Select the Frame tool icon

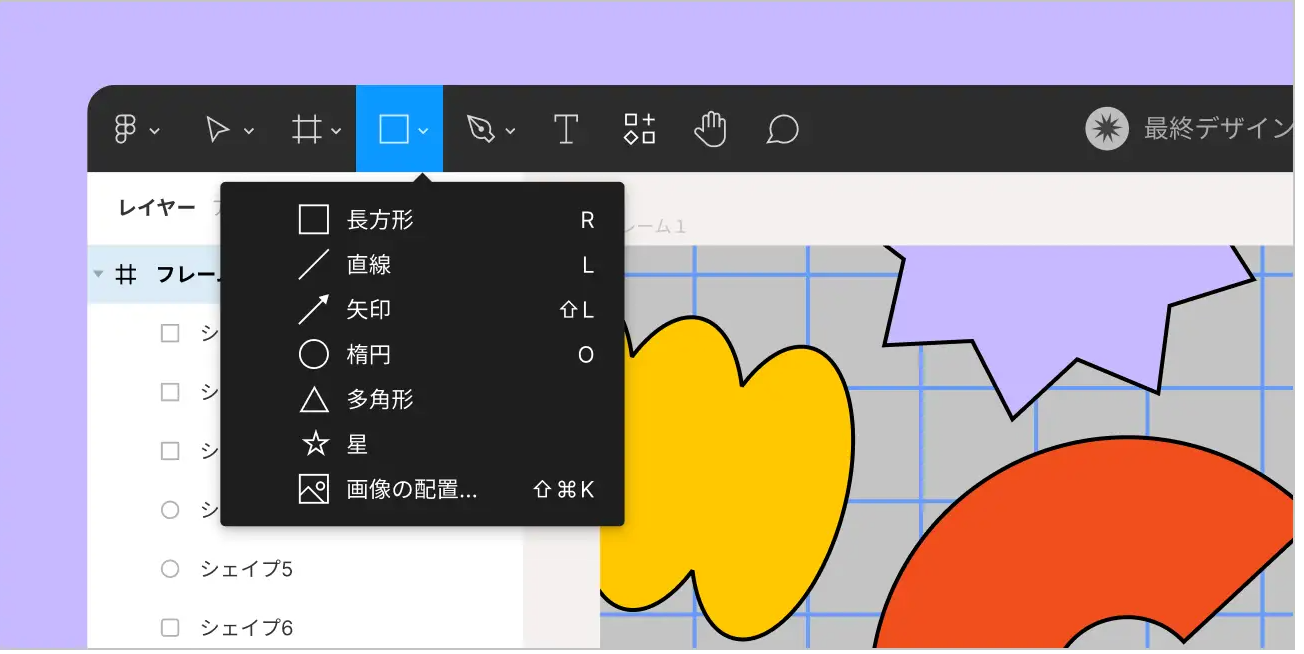pos(305,129)
